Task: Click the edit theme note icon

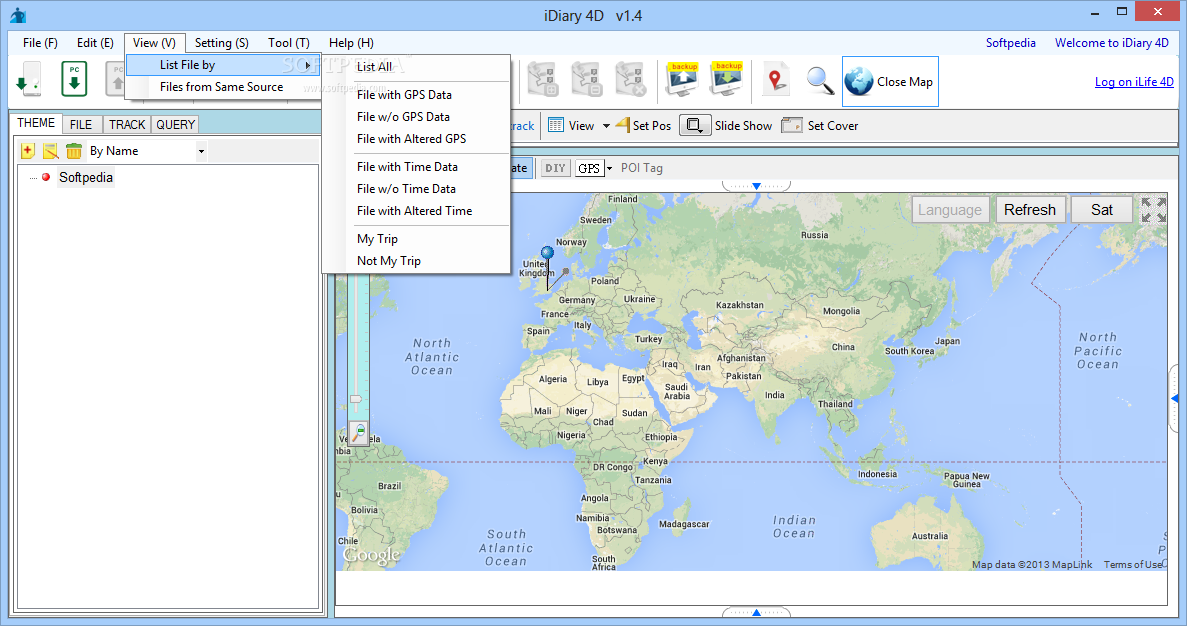Action: click(x=51, y=151)
